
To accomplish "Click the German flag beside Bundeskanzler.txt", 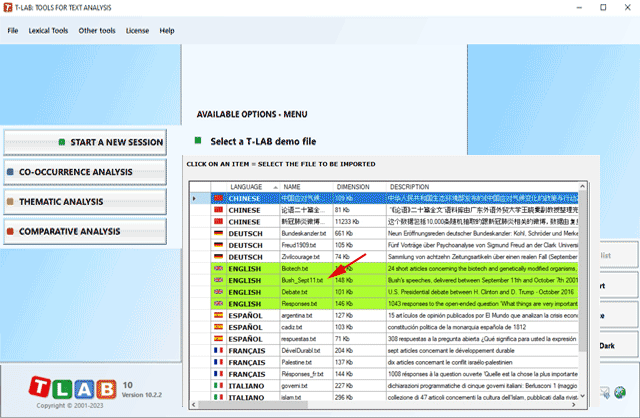I will 218,233.
